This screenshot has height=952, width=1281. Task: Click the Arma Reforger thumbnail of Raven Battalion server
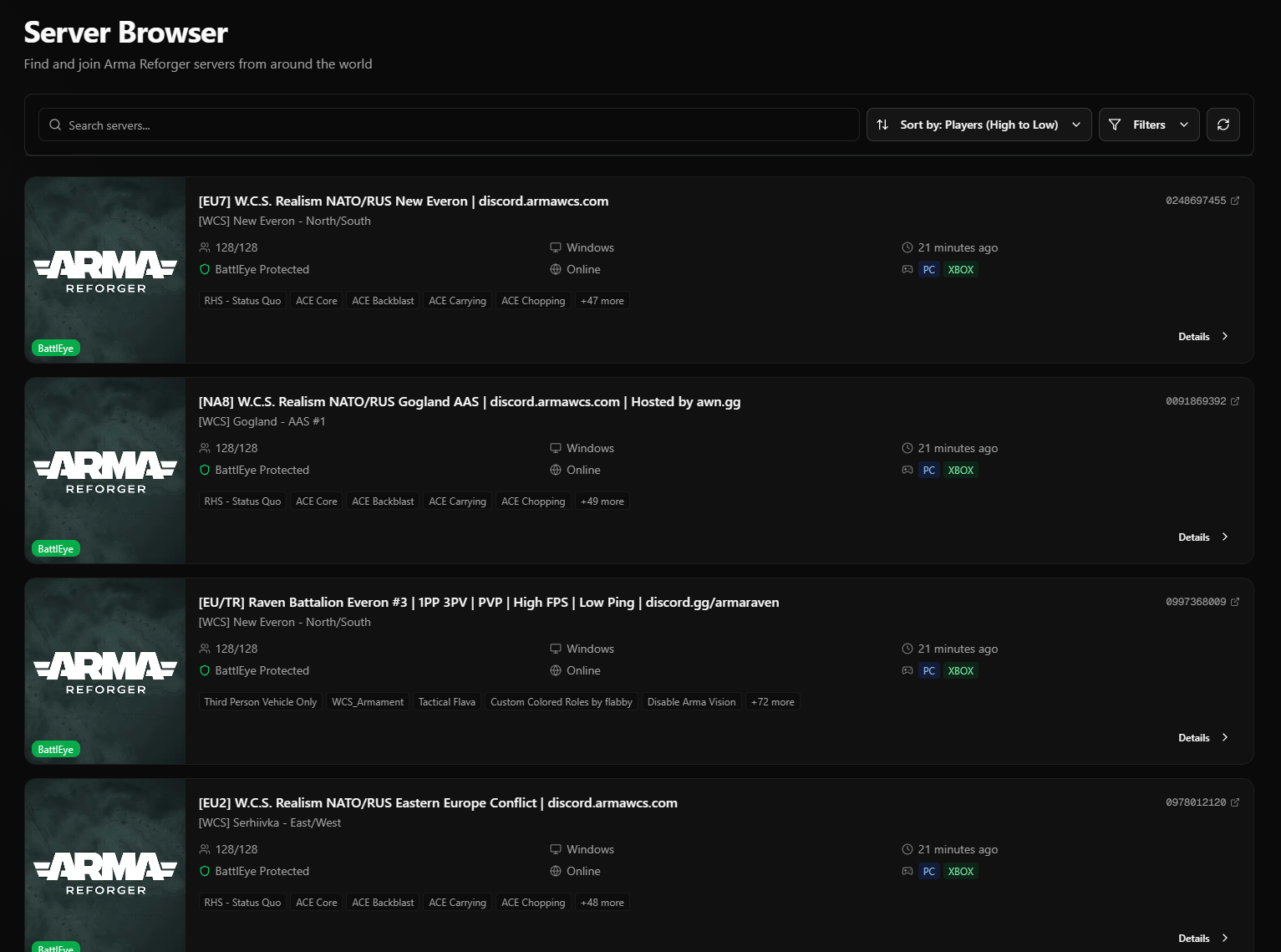(105, 671)
